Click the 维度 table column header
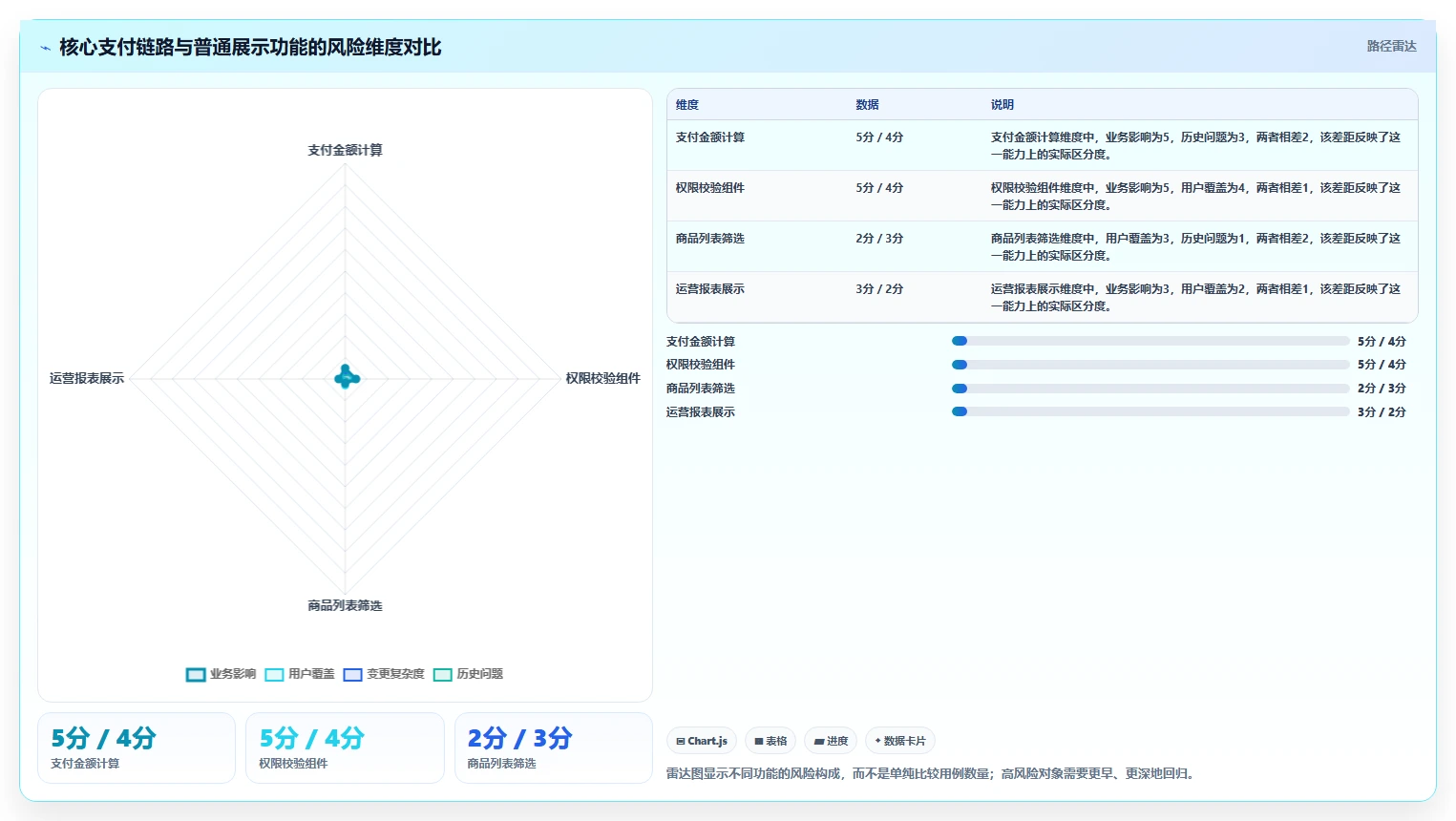Viewport: 1456px width, 821px height. click(x=687, y=105)
